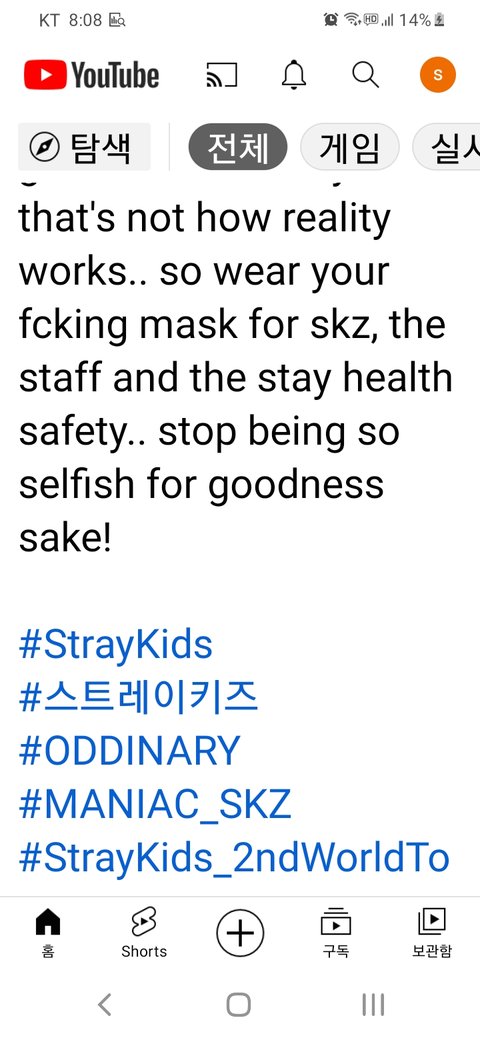The height and width of the screenshot is (1040, 480).
Task: Open notifications bell
Action: tap(294, 74)
